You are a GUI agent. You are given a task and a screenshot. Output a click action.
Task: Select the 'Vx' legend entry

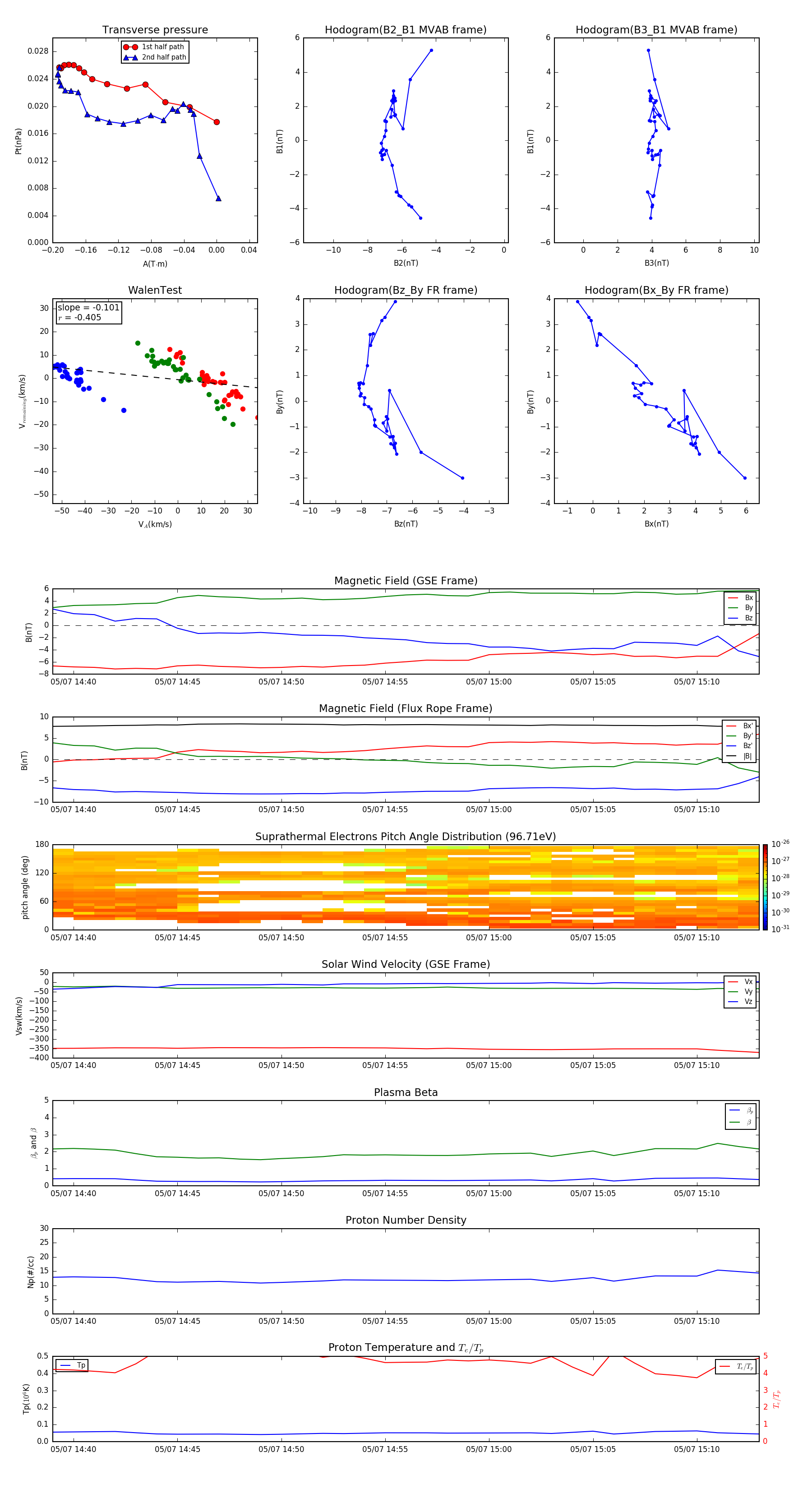[x=740, y=981]
